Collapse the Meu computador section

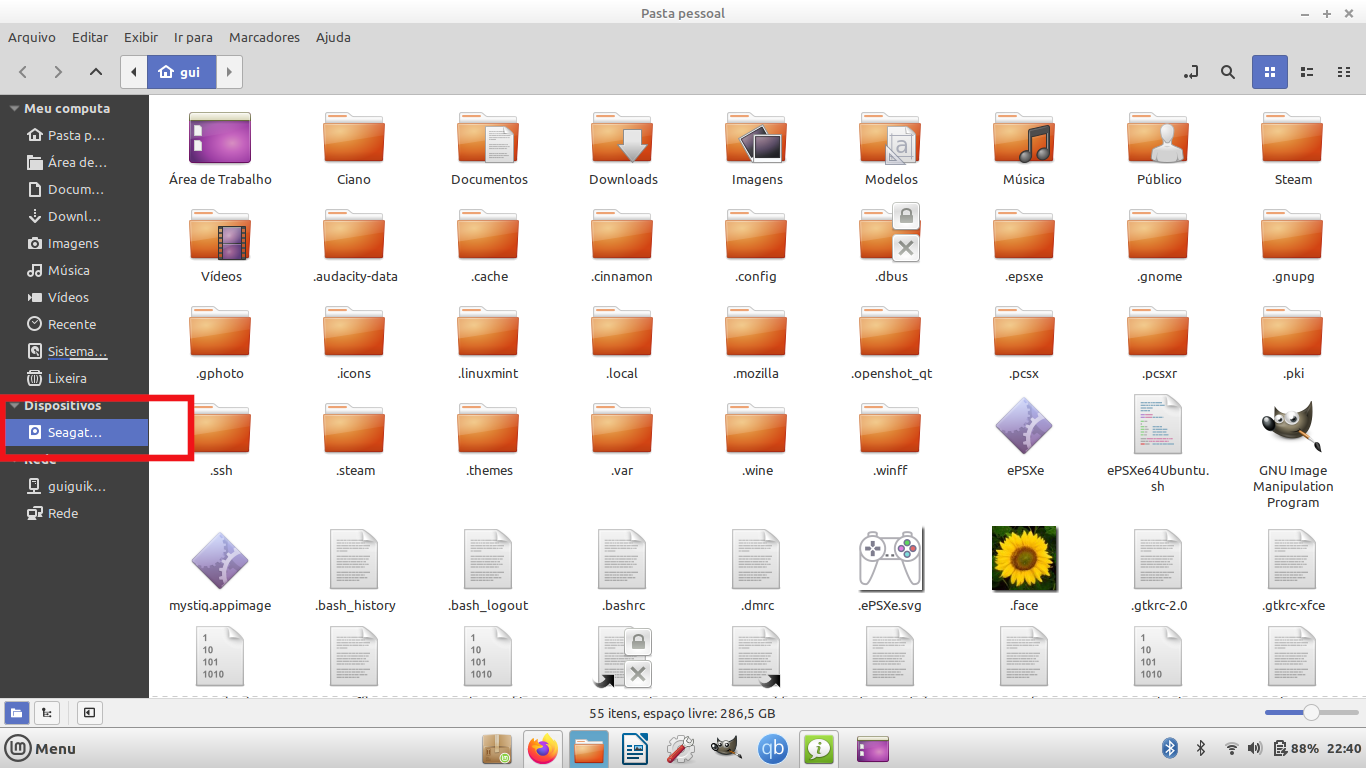pyautogui.click(x=14, y=108)
